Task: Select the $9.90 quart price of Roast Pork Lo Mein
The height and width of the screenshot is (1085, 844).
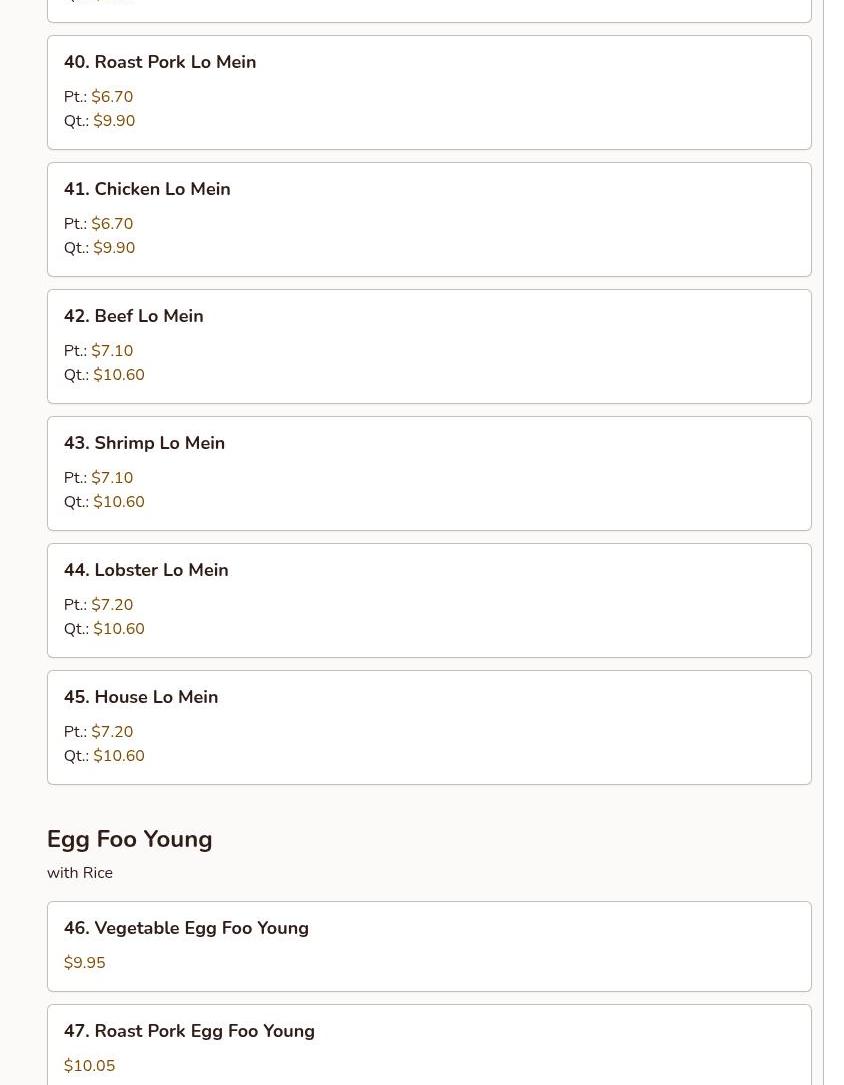Action: (x=114, y=121)
